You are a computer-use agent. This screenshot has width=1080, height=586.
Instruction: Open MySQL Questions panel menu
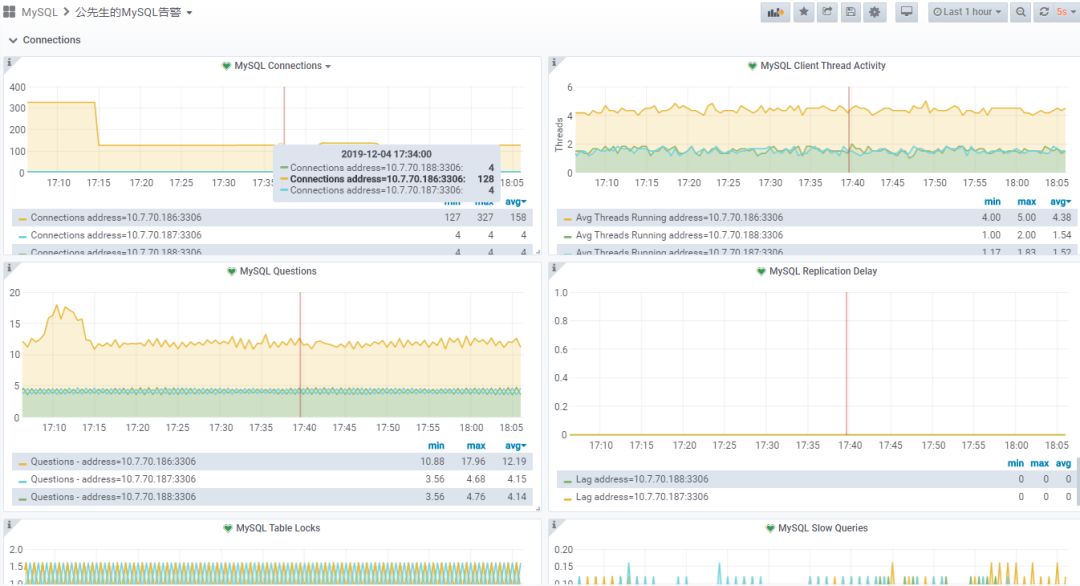click(278, 271)
